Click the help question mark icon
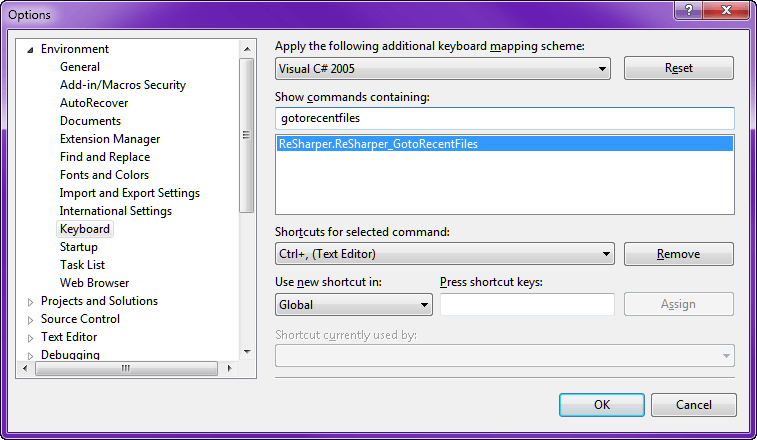Image resolution: width=757 pixels, height=440 pixels. tap(688, 10)
